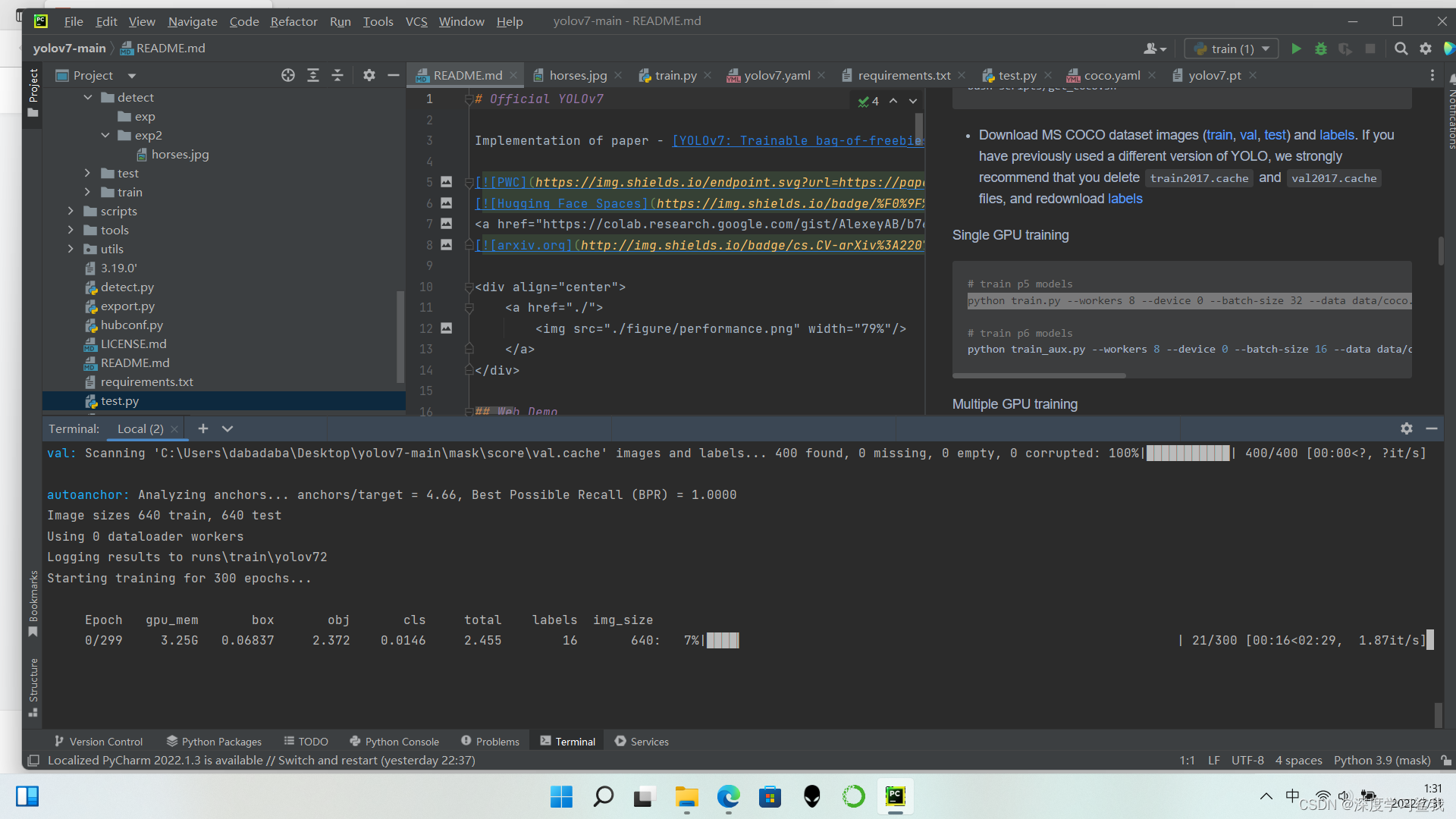Toggle the Structure side tool window
The image size is (1456, 819).
tap(33, 686)
